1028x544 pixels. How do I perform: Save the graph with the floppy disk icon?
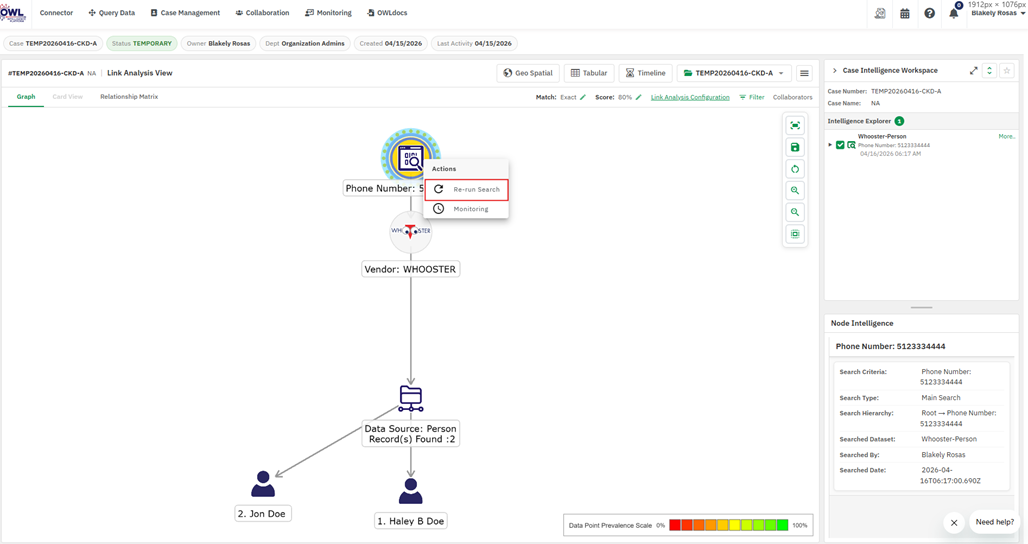pyautogui.click(x=795, y=147)
